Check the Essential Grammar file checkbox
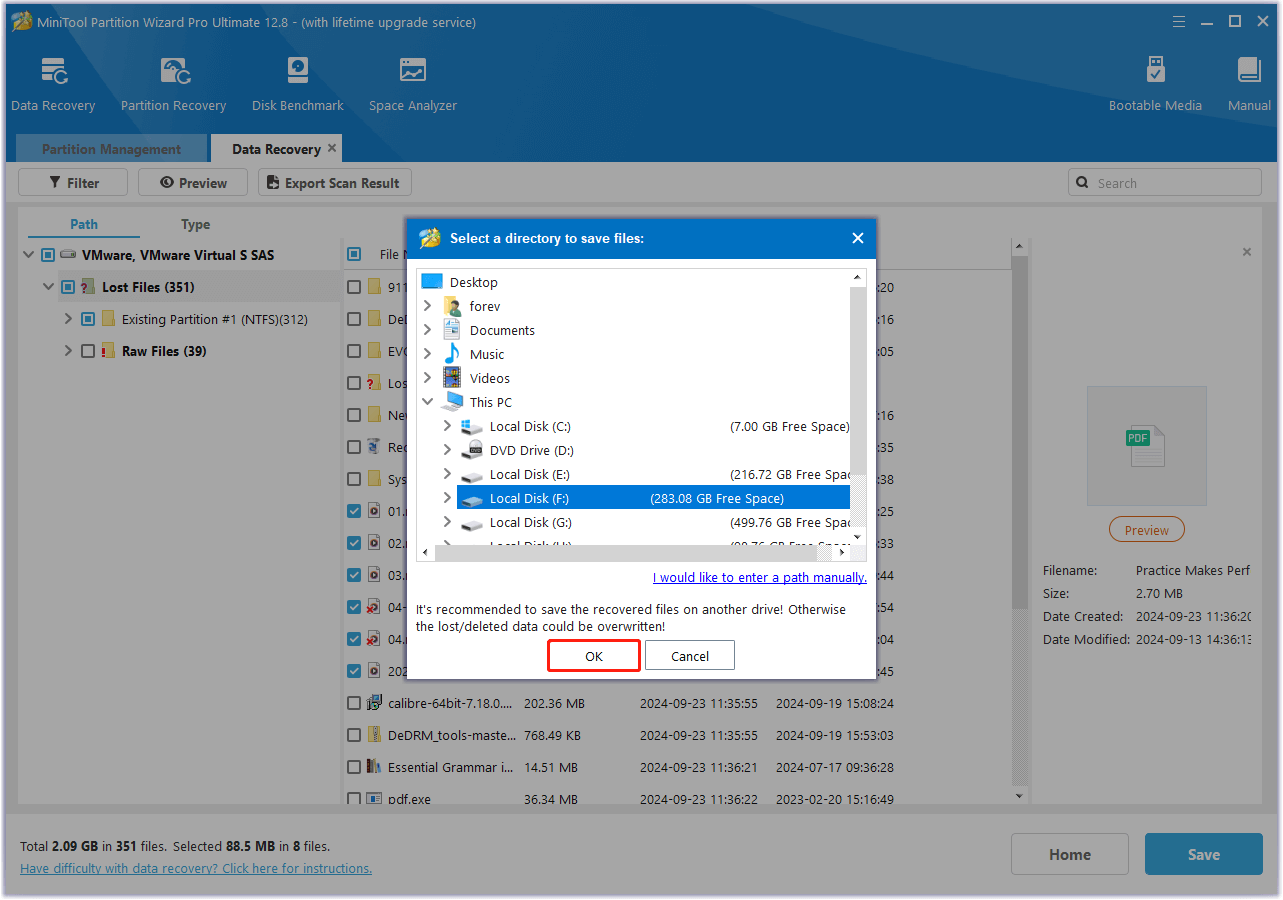1283x900 pixels. (354, 767)
